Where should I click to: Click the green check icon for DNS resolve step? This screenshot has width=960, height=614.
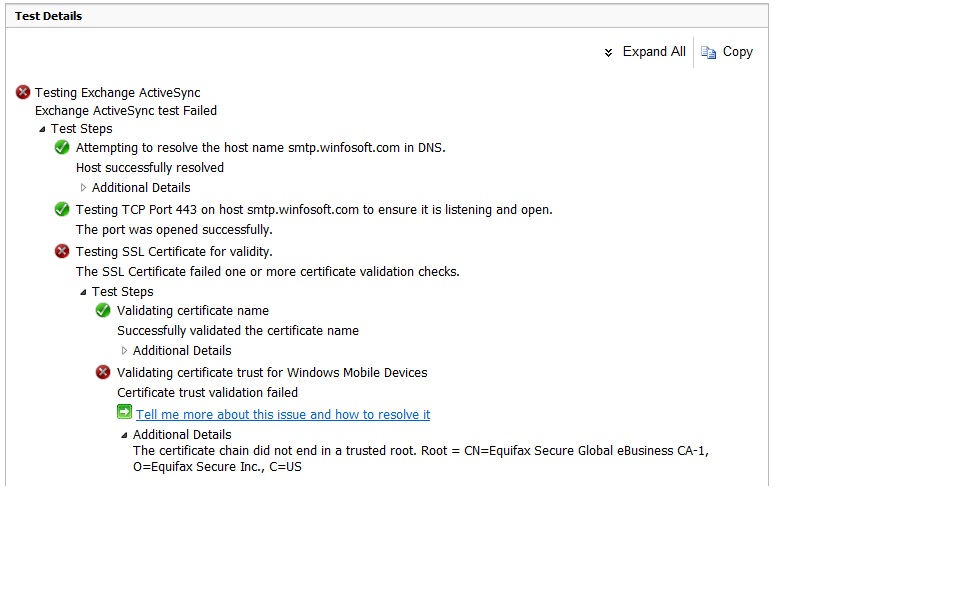(x=62, y=148)
